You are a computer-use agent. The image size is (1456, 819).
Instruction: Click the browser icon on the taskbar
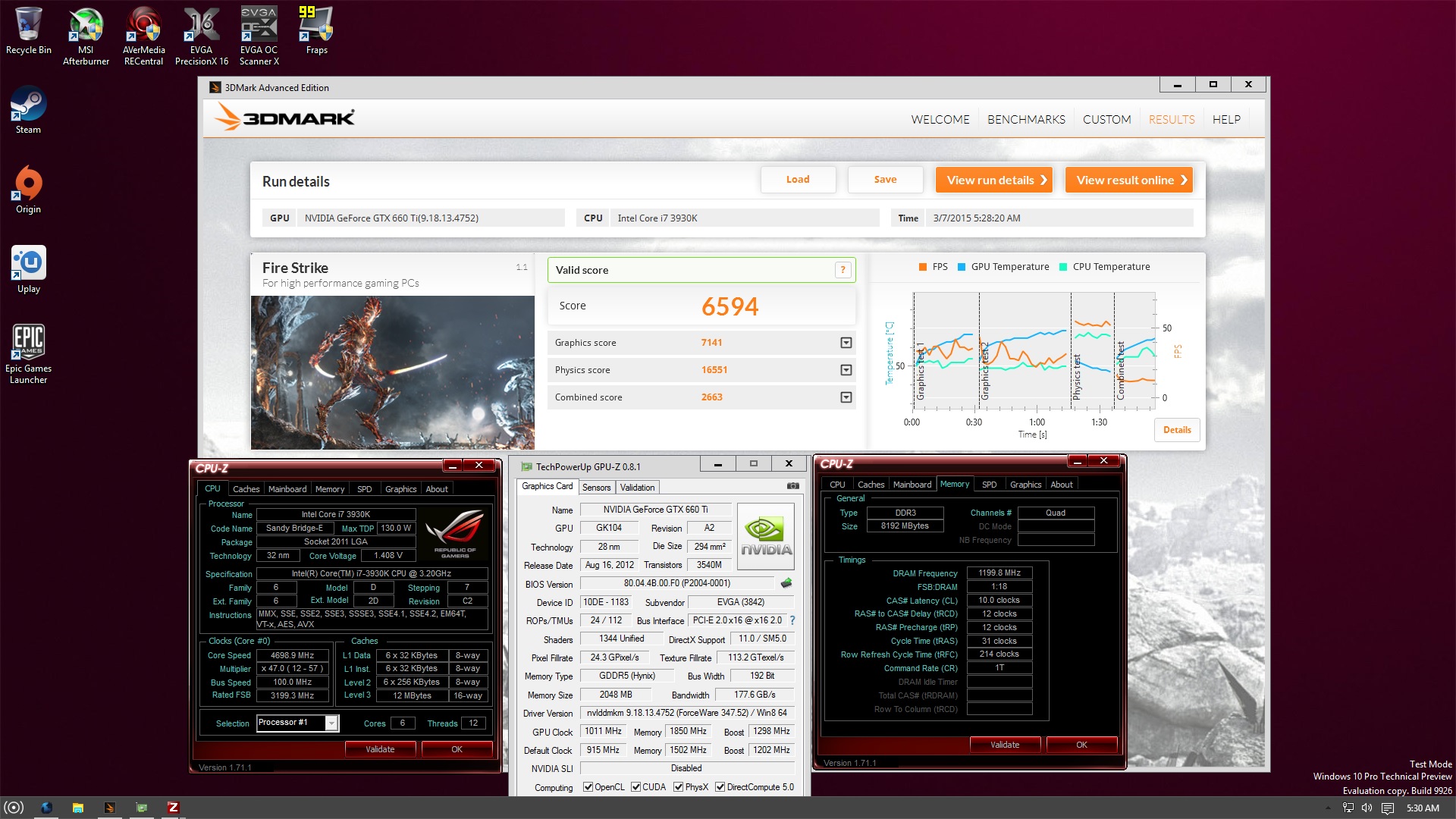[x=46, y=808]
